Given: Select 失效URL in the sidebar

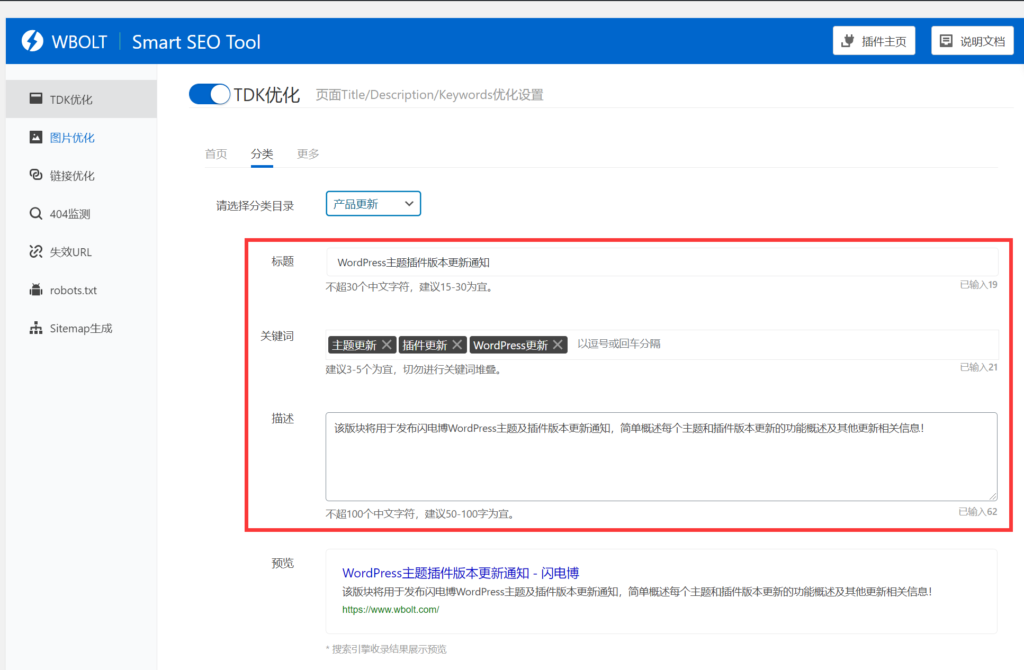Looking at the screenshot, I should 70,252.
